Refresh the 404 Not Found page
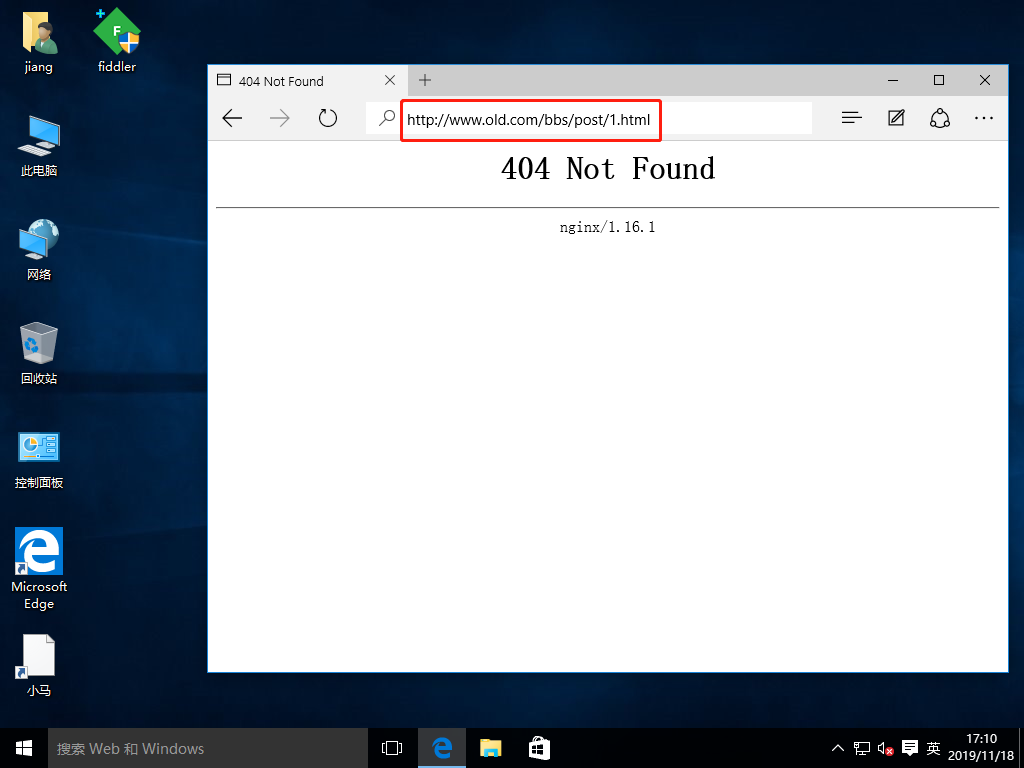1024x768 pixels. [328, 118]
